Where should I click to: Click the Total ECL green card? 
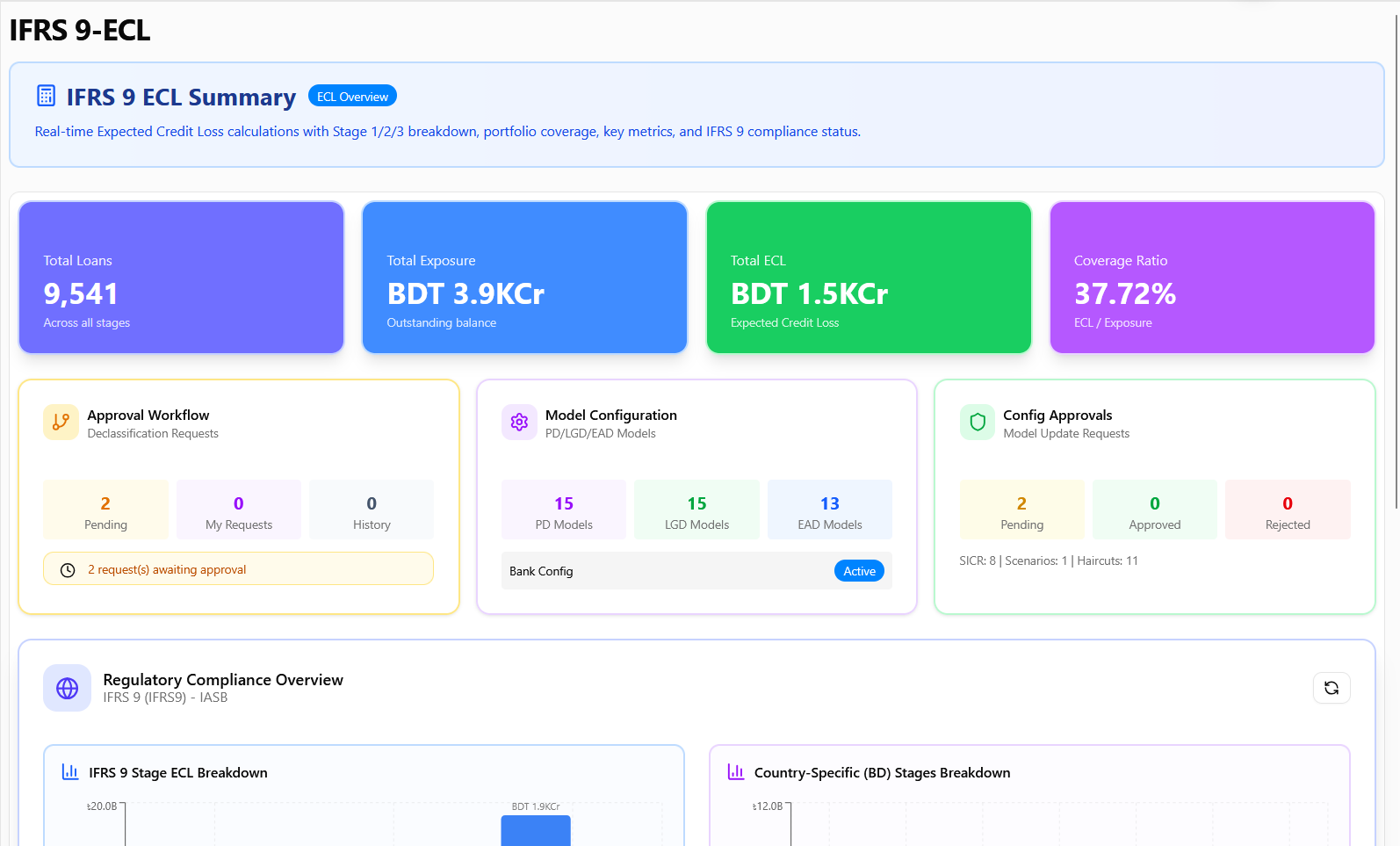pyautogui.click(x=869, y=278)
